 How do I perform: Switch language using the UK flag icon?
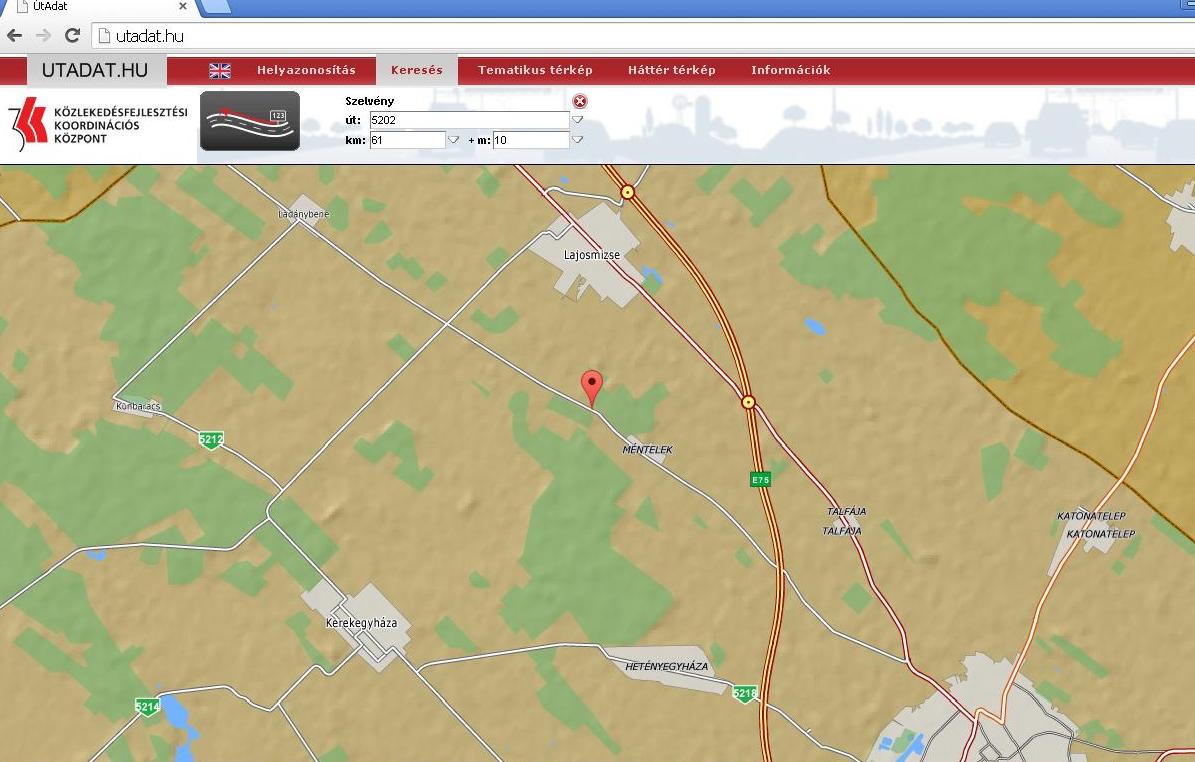click(x=220, y=70)
